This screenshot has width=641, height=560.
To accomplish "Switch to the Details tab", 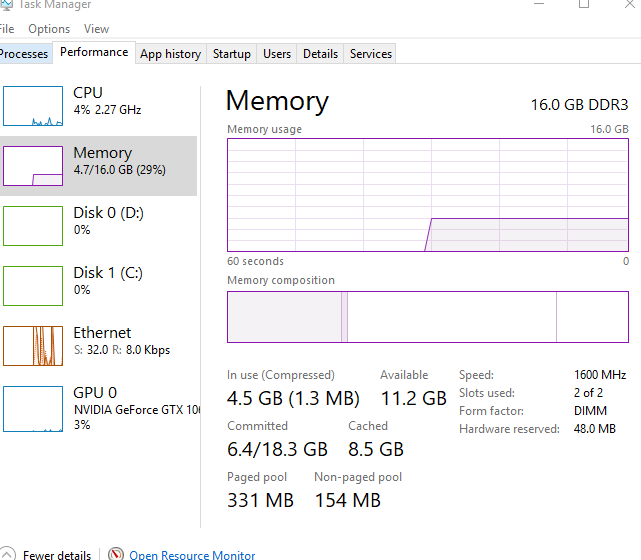I will click(x=320, y=54).
